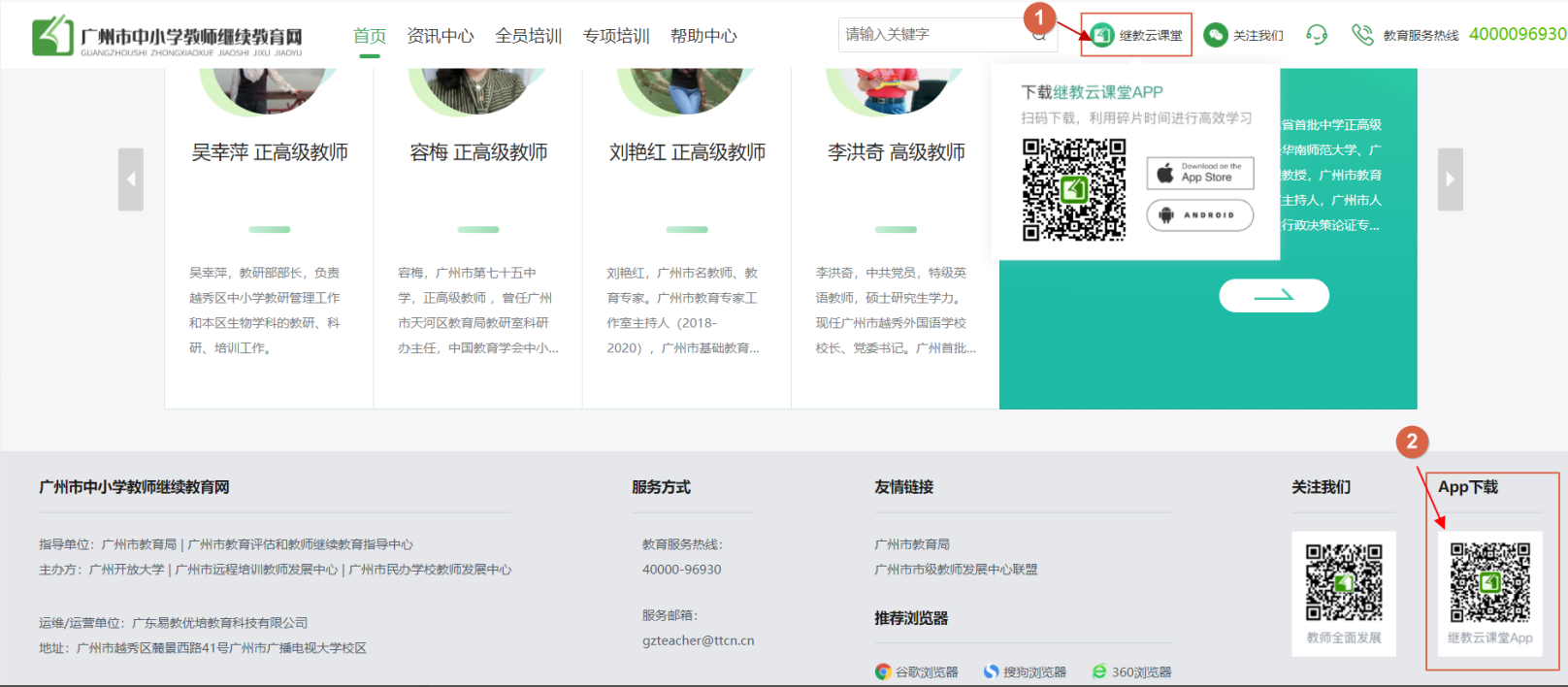Open 容梅 正高级教师 profile title
Viewport: 1568px width, 687px height.
478,152
